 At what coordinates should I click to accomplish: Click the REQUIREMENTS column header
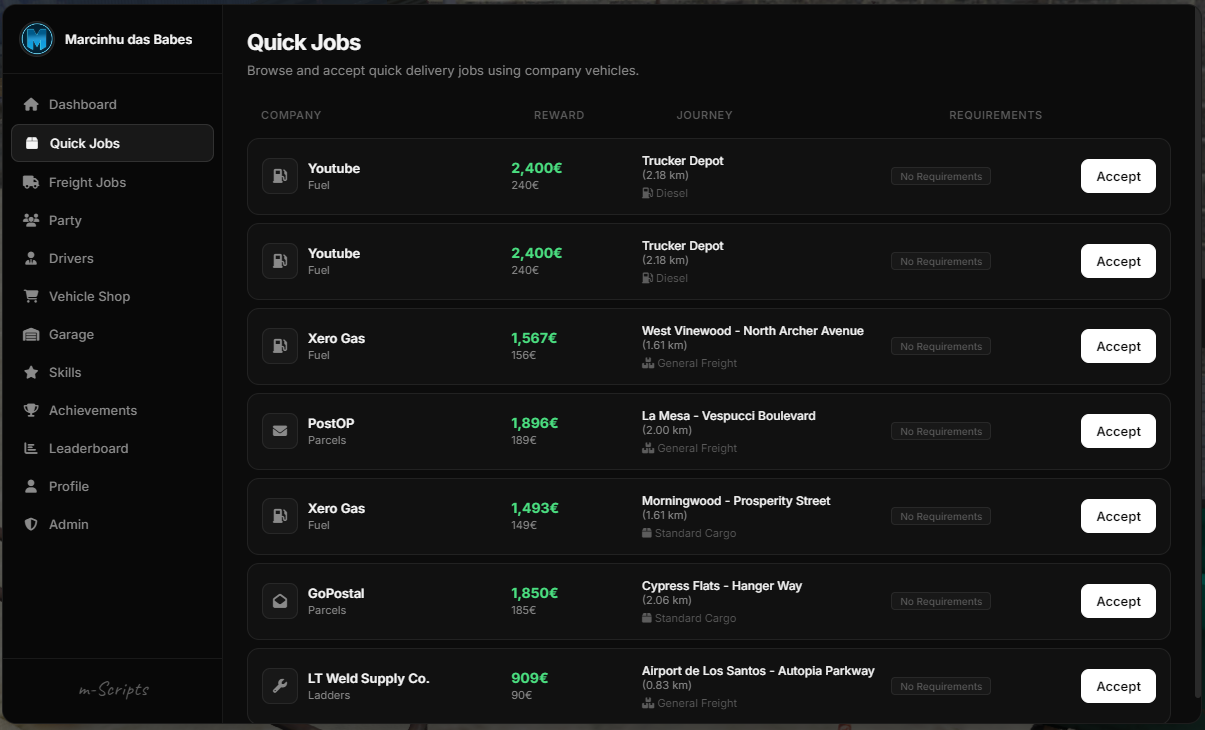pyautogui.click(x=995, y=115)
